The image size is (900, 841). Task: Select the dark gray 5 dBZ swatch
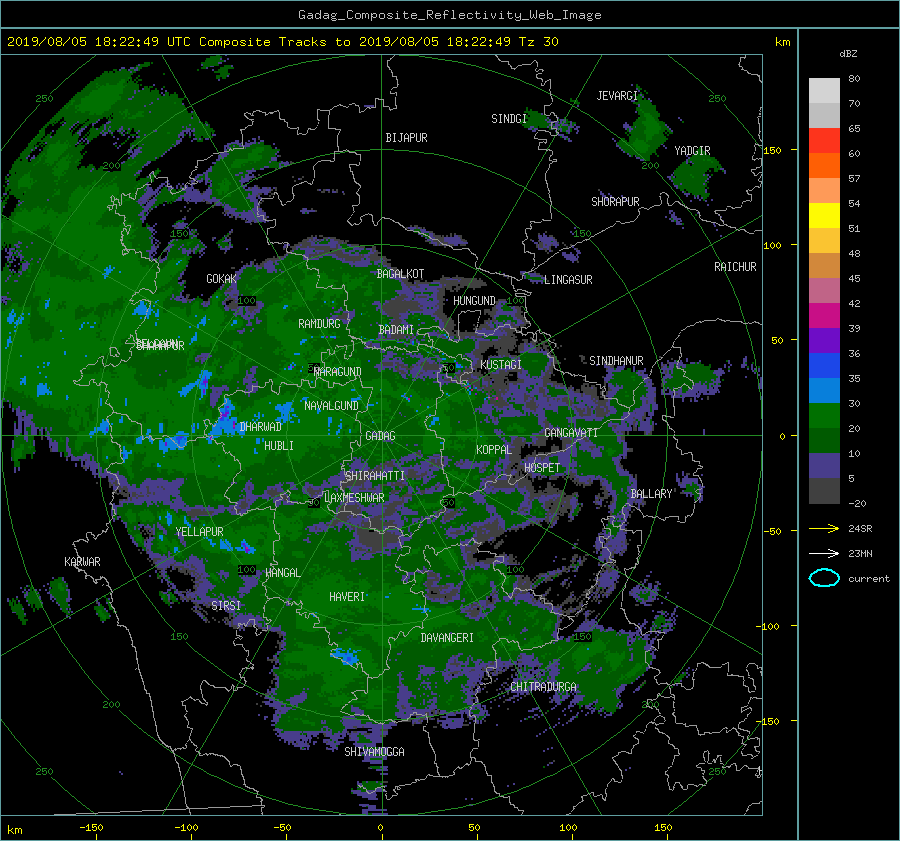(824, 491)
